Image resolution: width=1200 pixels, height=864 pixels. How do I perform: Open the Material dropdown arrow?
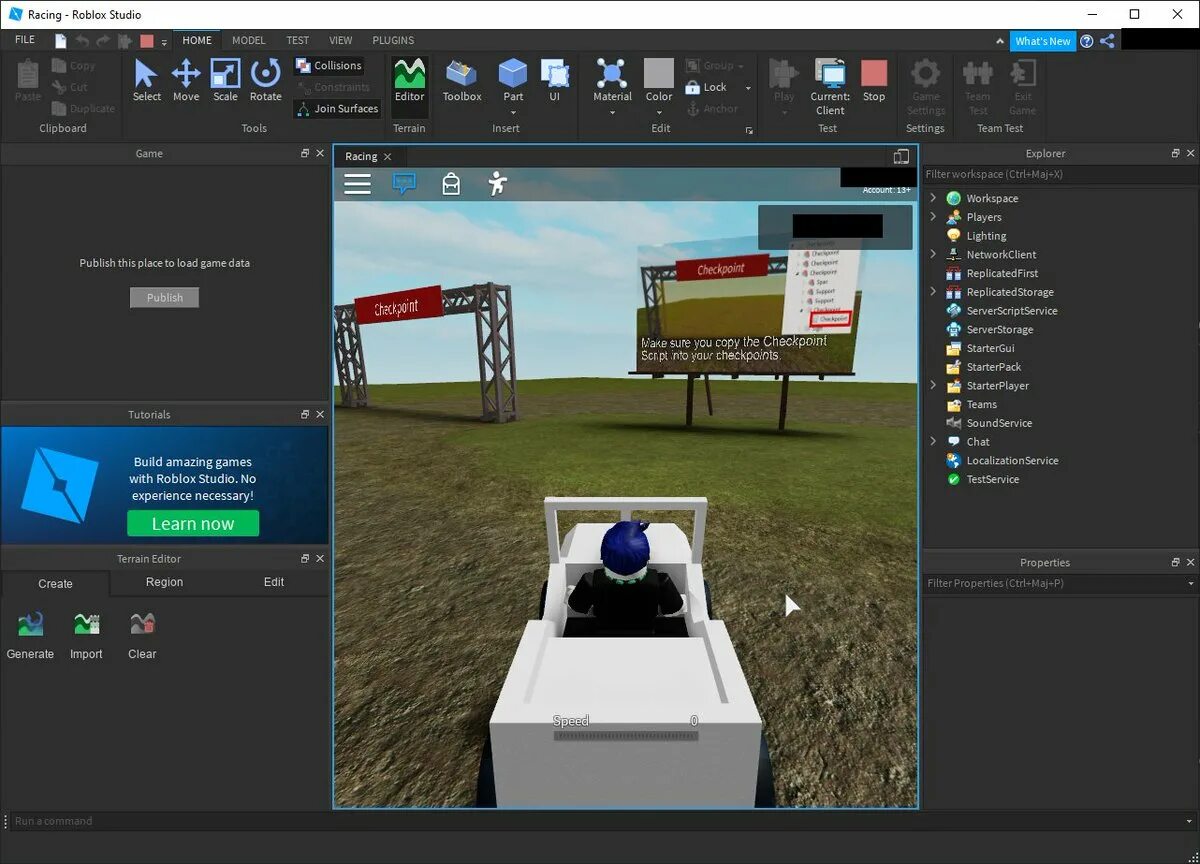612,112
